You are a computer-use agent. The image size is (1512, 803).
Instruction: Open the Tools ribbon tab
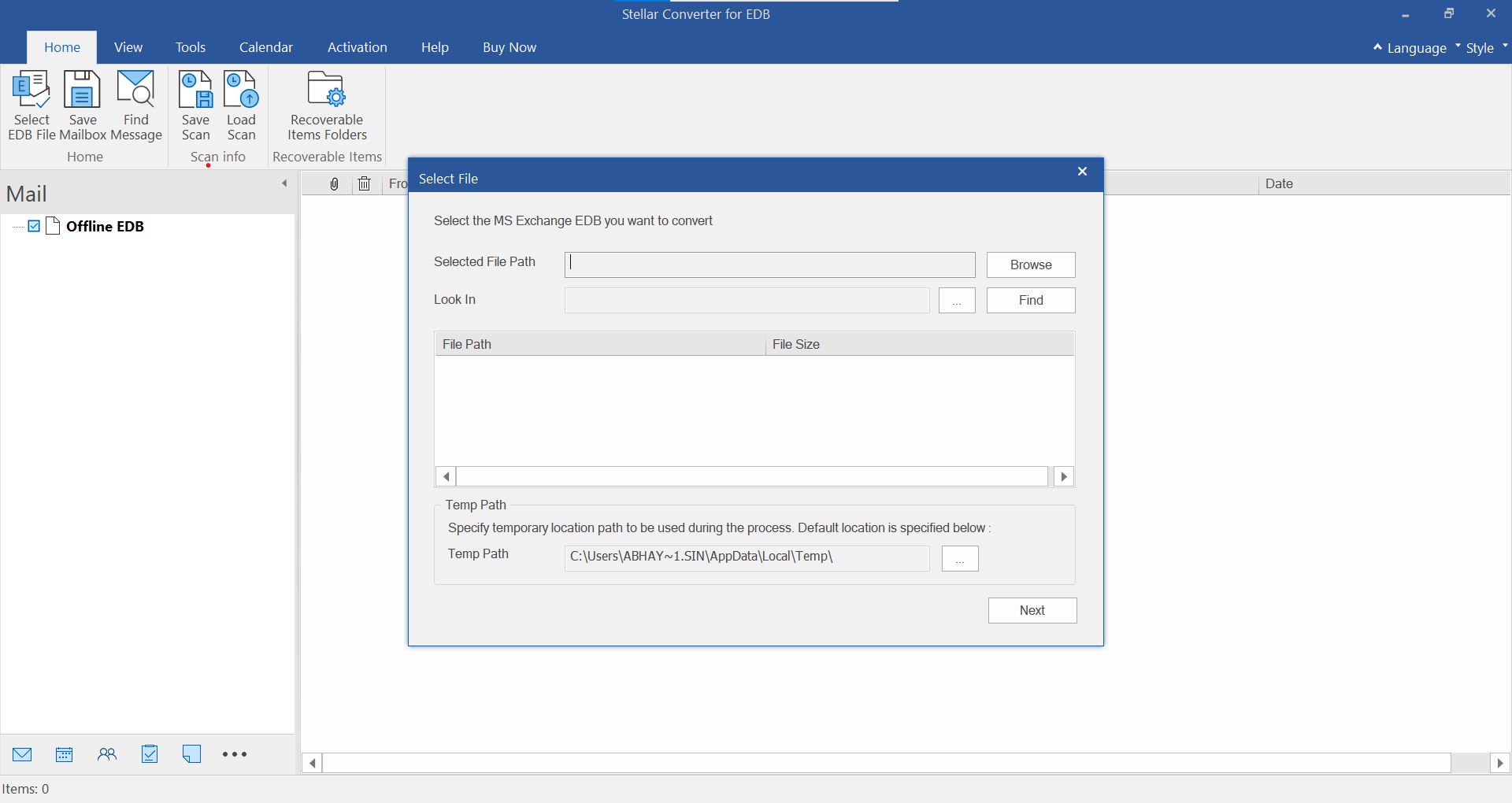[x=191, y=47]
